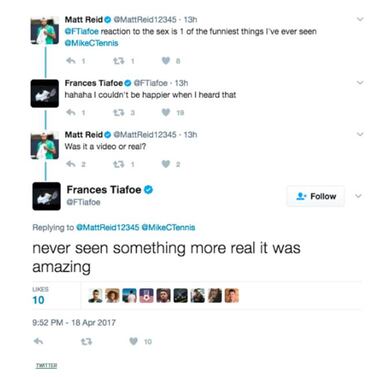Reply to the main tweet using bottom arrow
375x377 pixels.
tap(39, 341)
